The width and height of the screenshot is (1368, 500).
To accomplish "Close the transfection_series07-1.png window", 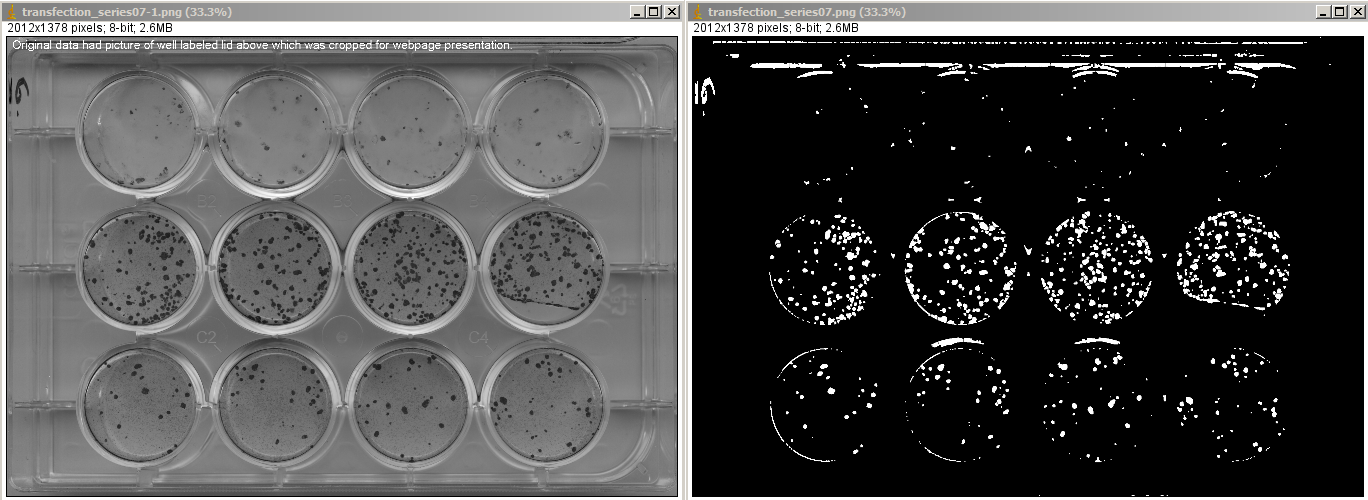I will 670,11.
